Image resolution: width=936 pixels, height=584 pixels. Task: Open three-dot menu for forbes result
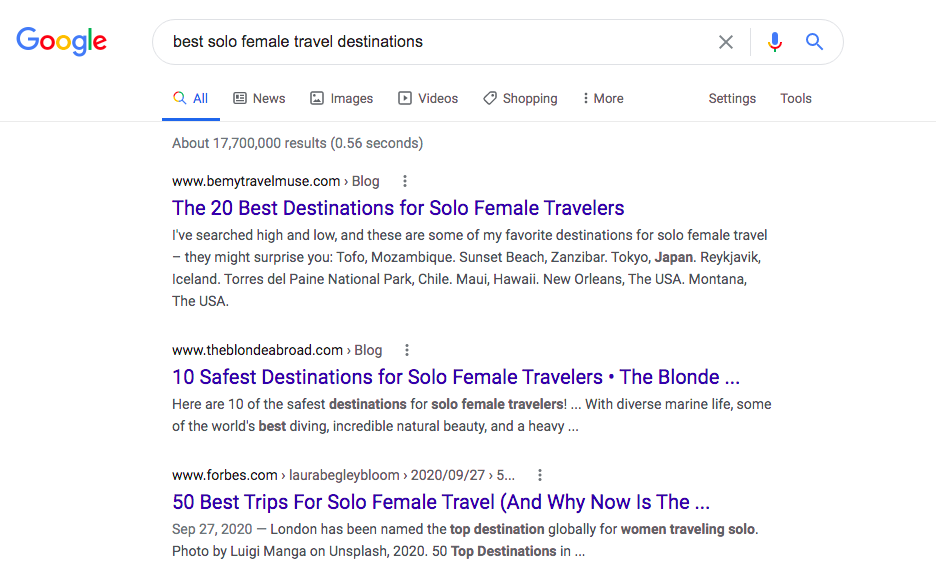pos(540,475)
